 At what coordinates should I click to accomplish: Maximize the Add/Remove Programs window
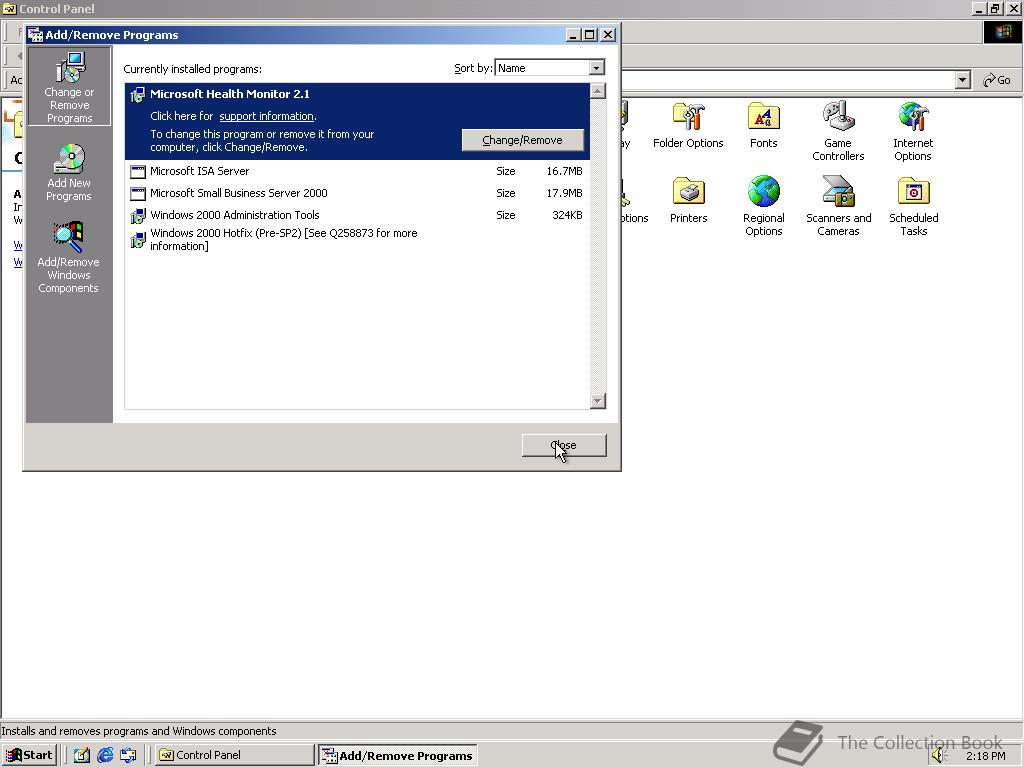tap(590, 35)
